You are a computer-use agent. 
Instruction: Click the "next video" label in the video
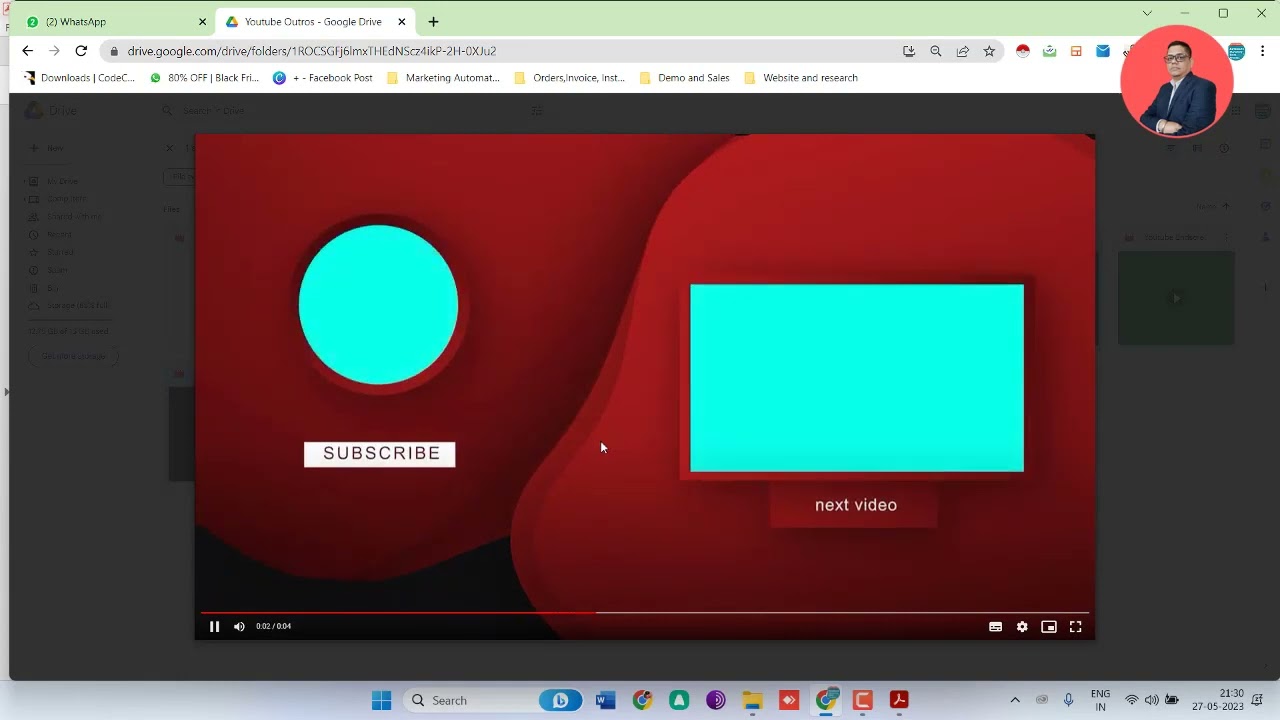pos(856,505)
